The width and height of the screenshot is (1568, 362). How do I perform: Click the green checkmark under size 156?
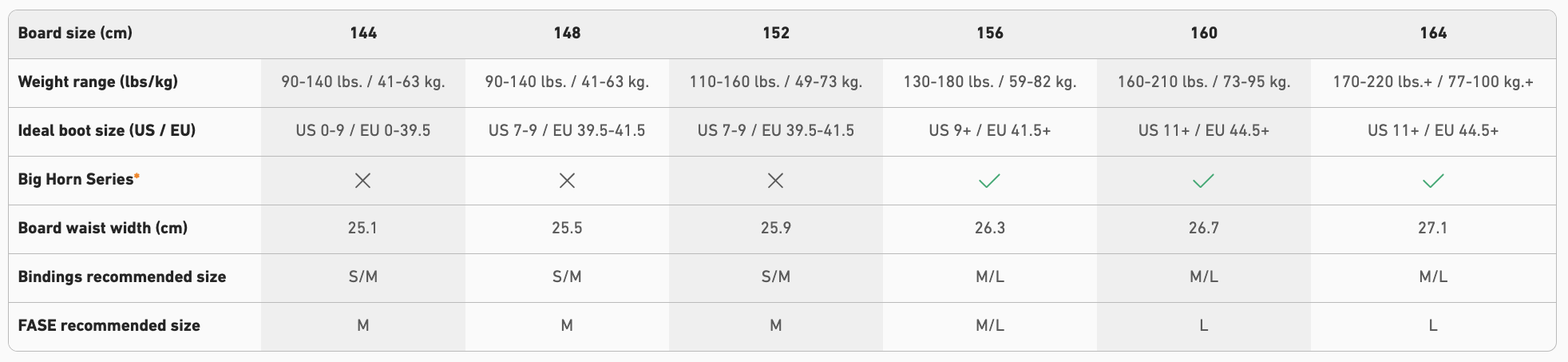click(x=989, y=181)
